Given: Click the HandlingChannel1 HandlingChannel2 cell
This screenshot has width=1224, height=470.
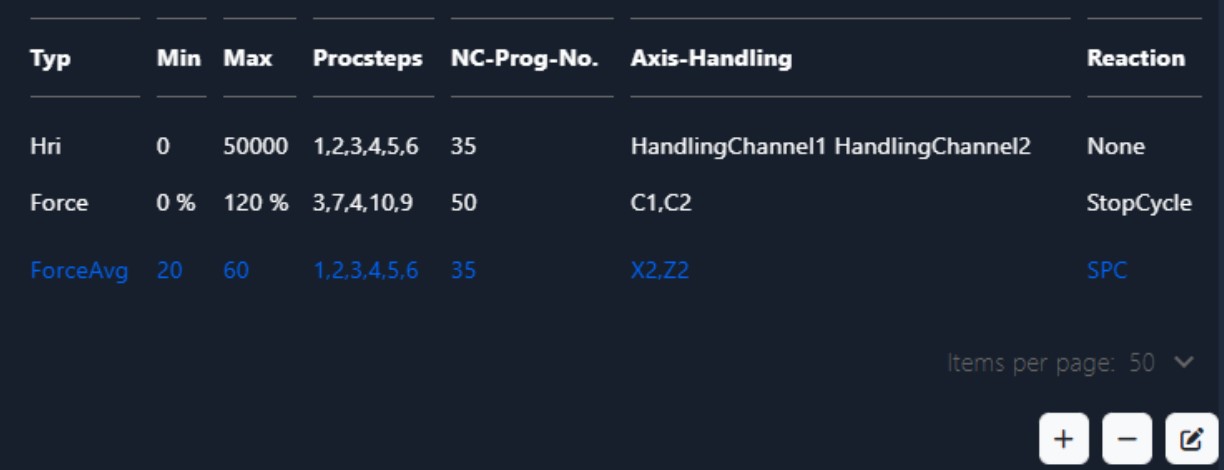Looking at the screenshot, I should tap(830, 147).
